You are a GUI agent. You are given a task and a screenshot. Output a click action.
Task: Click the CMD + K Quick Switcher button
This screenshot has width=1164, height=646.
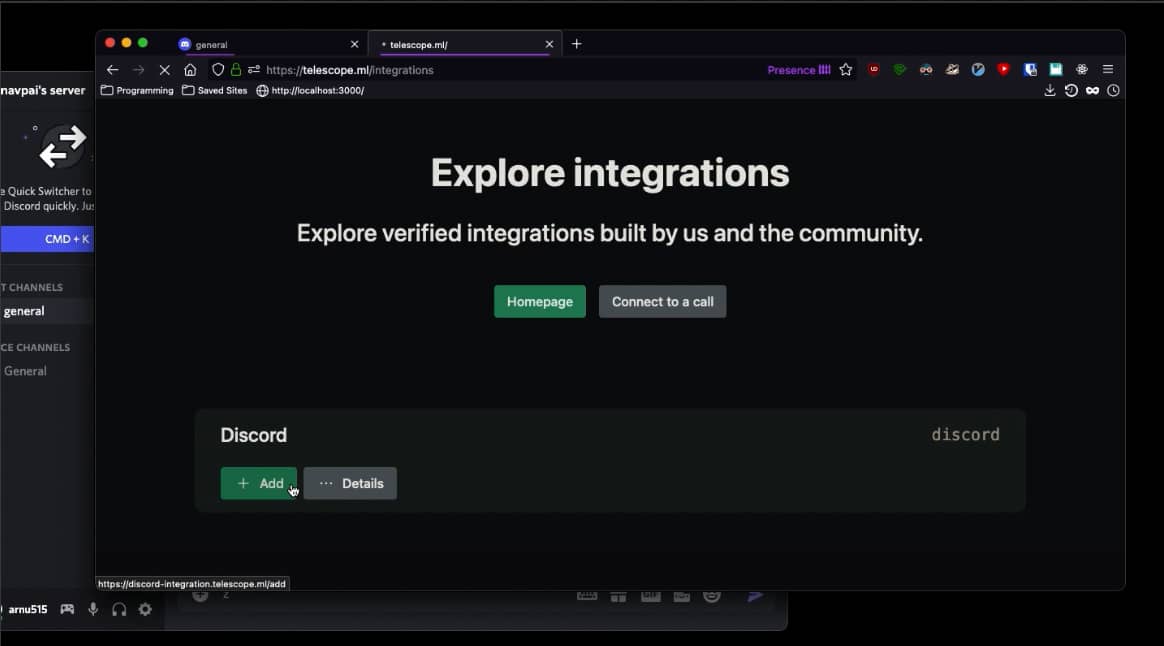click(x=48, y=239)
